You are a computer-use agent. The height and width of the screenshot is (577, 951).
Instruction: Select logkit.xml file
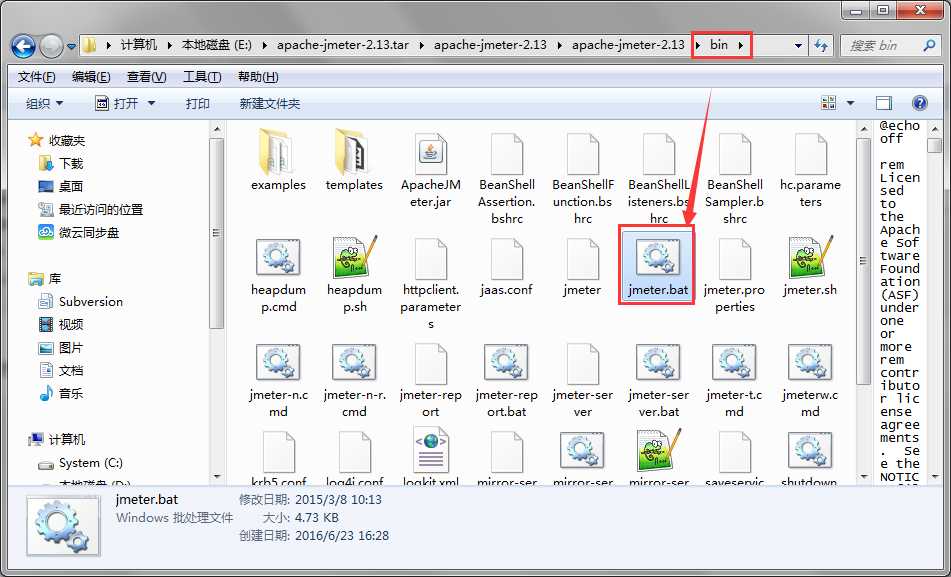click(x=431, y=458)
